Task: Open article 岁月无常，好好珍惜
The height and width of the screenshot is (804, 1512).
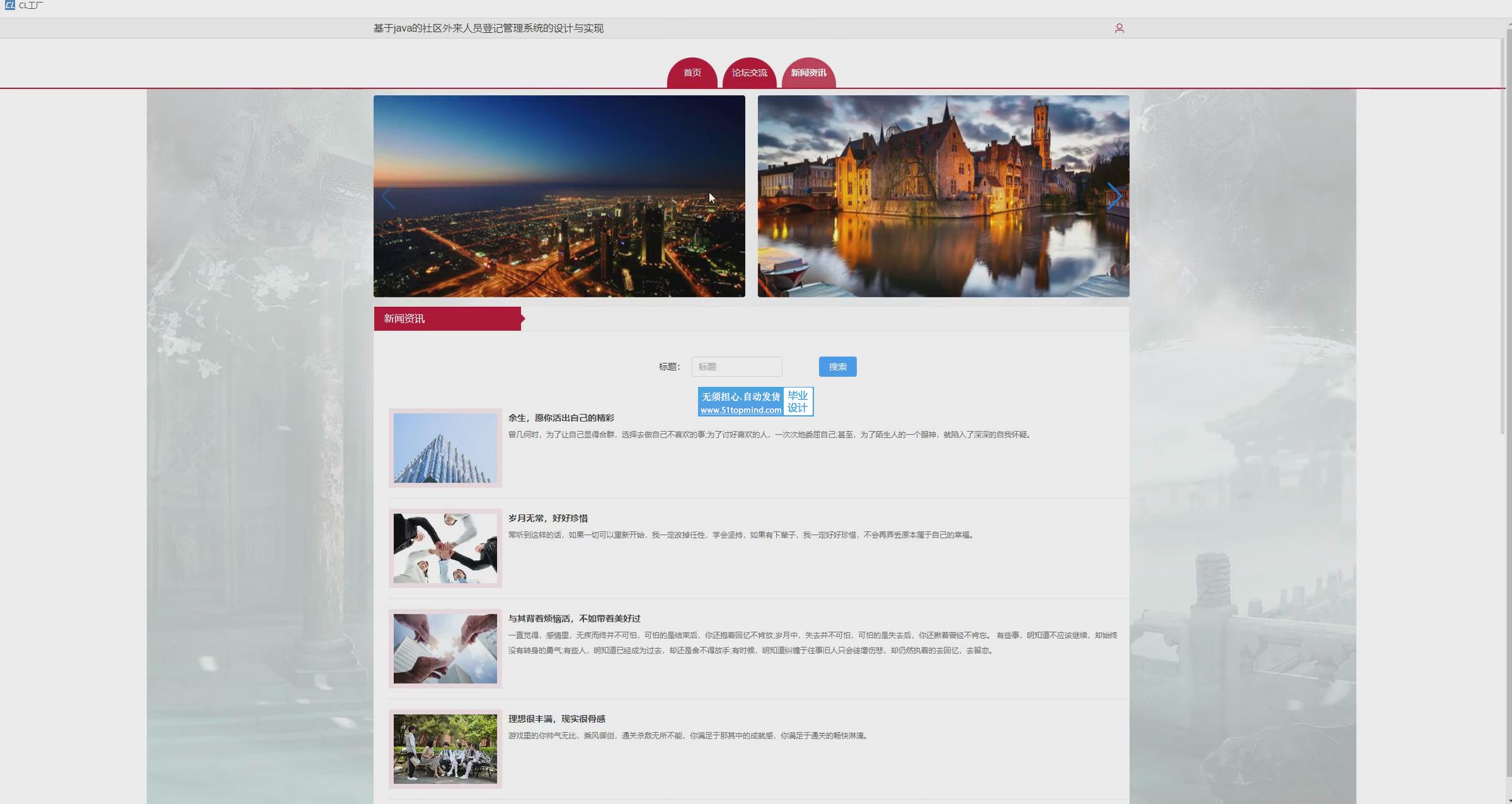Action: pyautogui.click(x=547, y=518)
